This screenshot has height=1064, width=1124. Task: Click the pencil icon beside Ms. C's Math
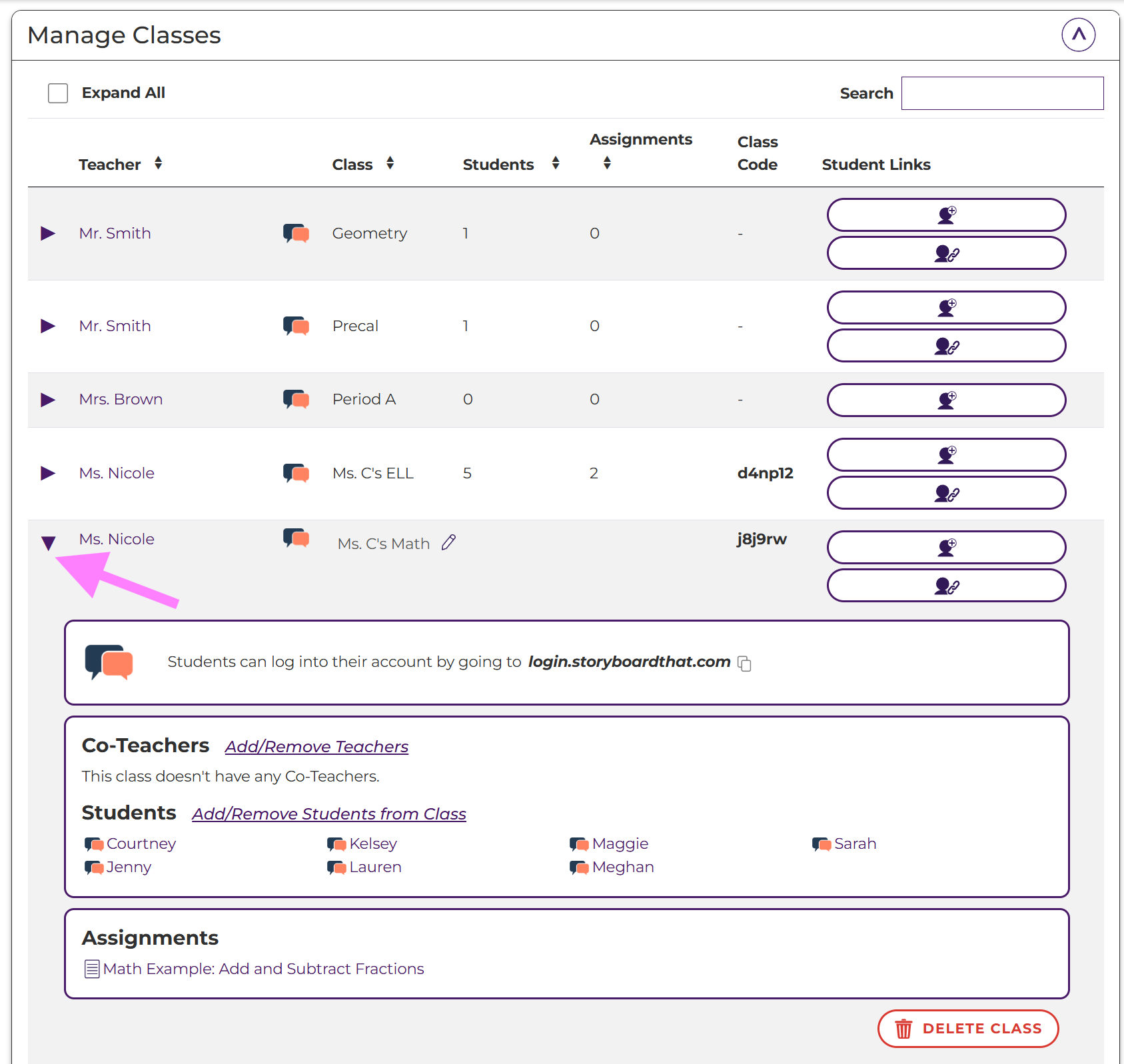[x=449, y=543]
